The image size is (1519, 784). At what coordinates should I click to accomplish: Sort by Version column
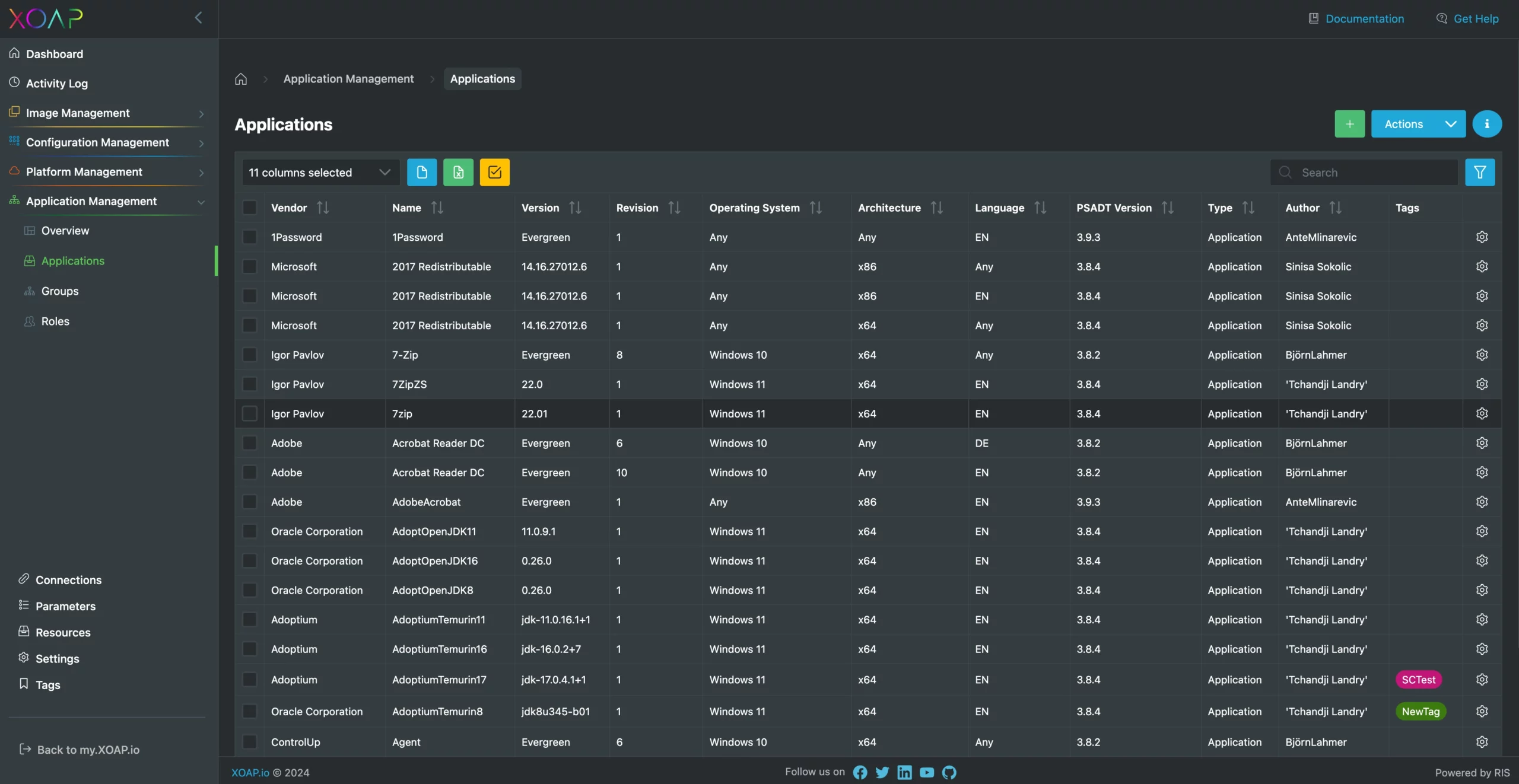(575, 208)
